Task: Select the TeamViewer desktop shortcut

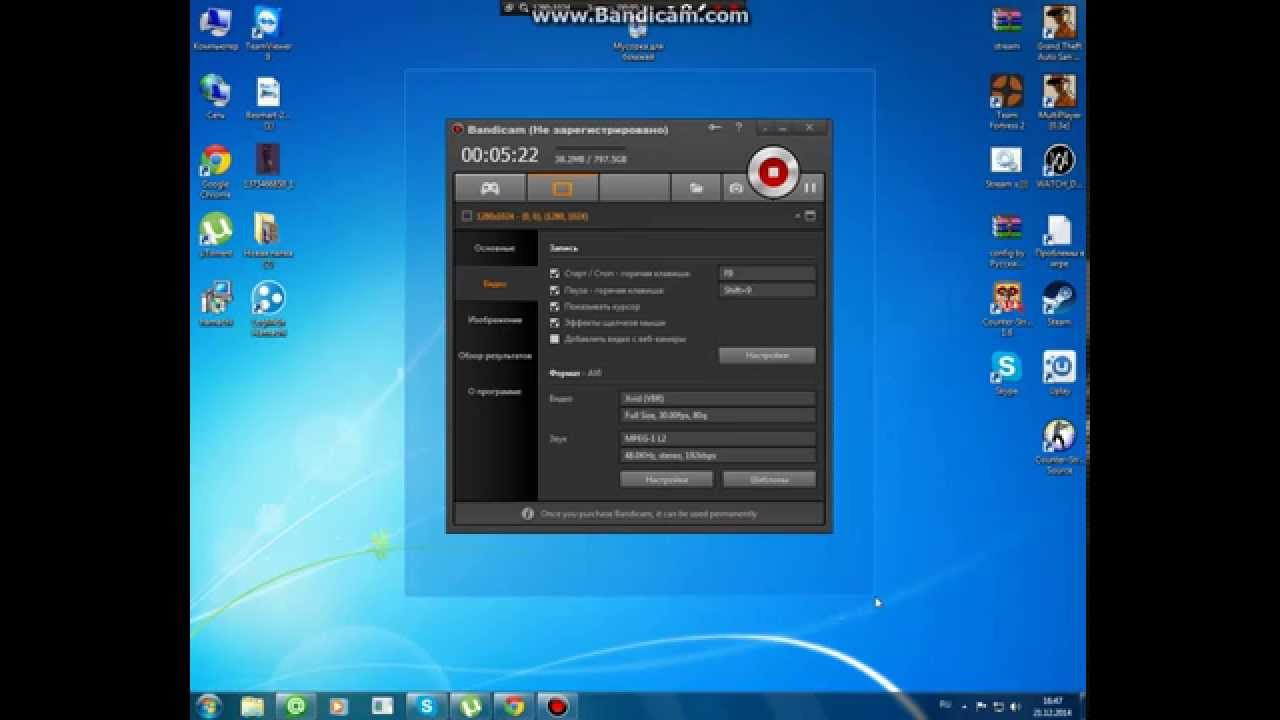Action: pos(267,32)
